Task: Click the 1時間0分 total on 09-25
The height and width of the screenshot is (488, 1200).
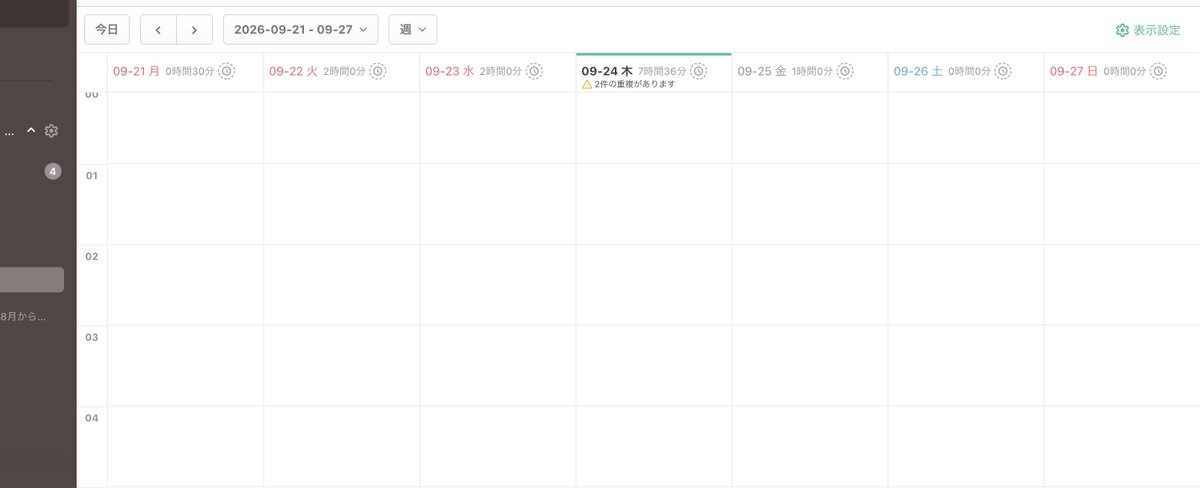Action: (812, 72)
